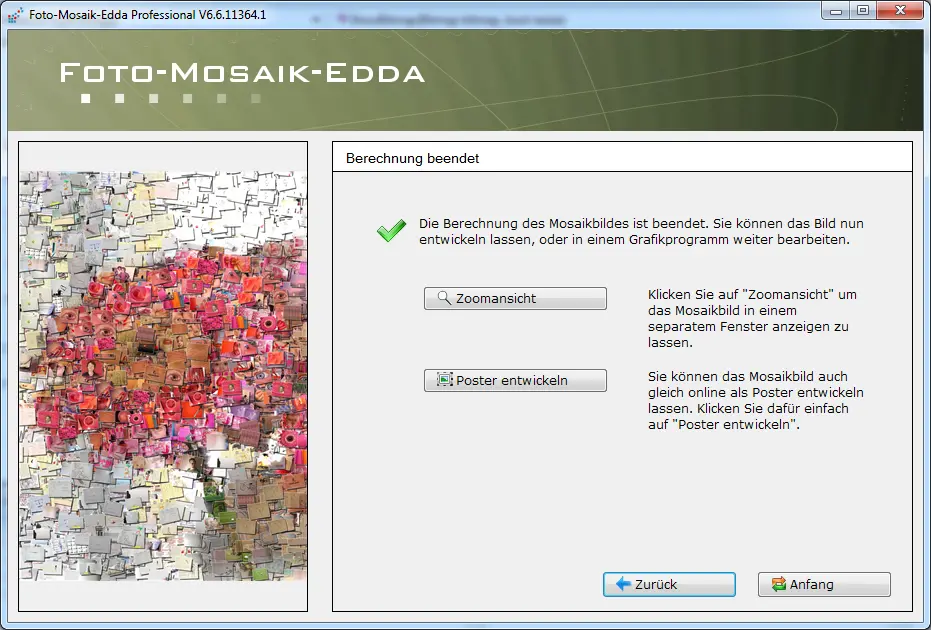The image size is (931, 630).
Task: Click the "Berechnung beendet" heading
Action: [413, 159]
